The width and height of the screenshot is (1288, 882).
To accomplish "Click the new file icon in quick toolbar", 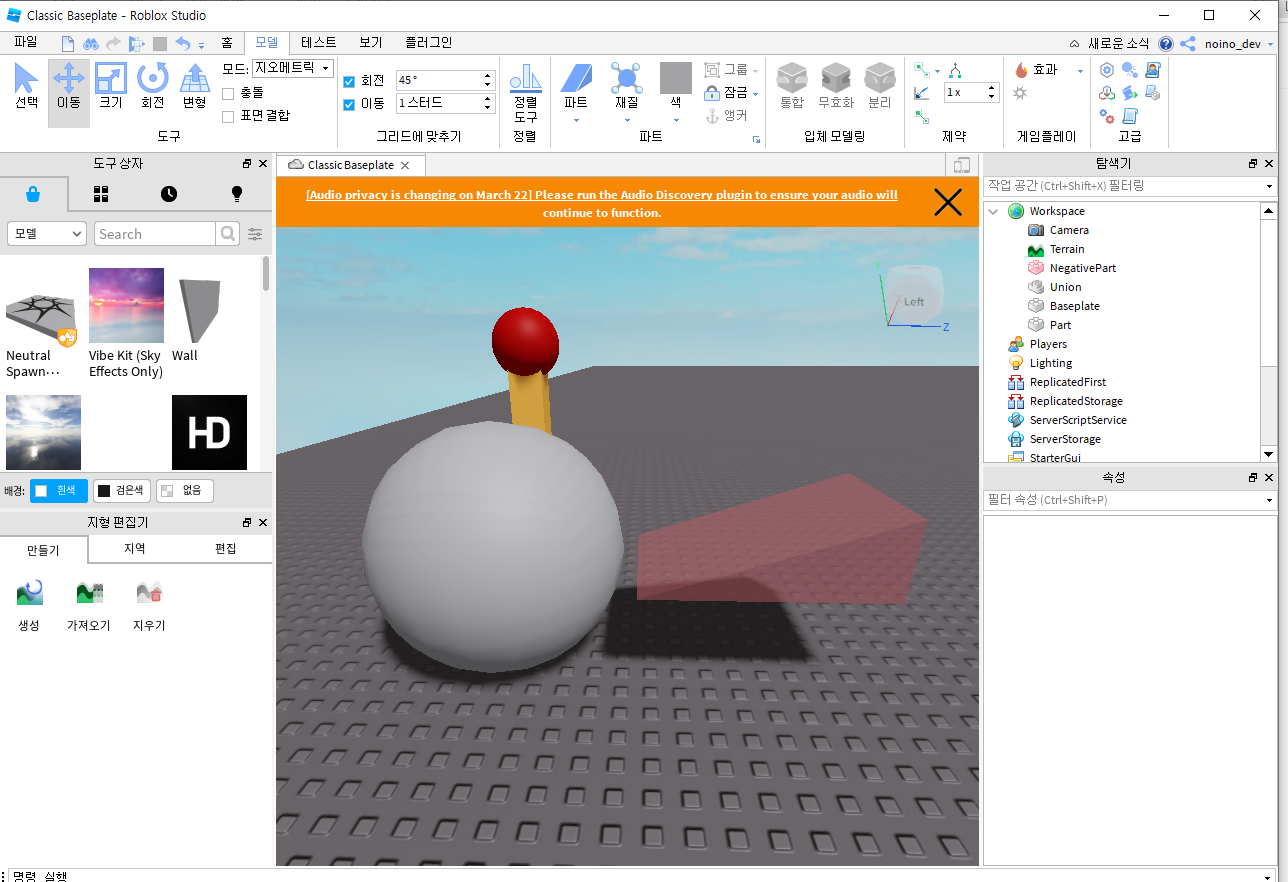I will point(68,43).
